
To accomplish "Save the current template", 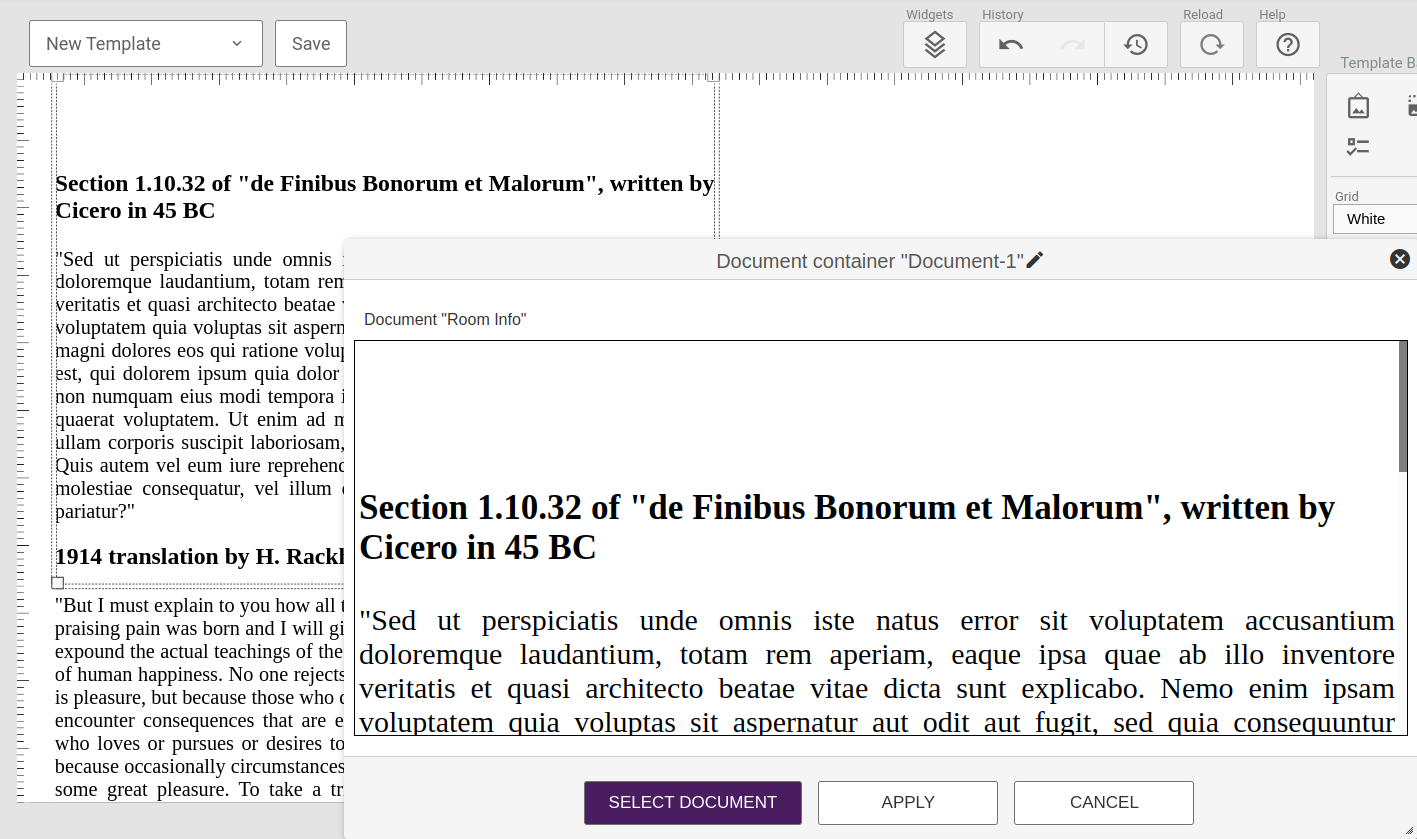I will point(310,43).
